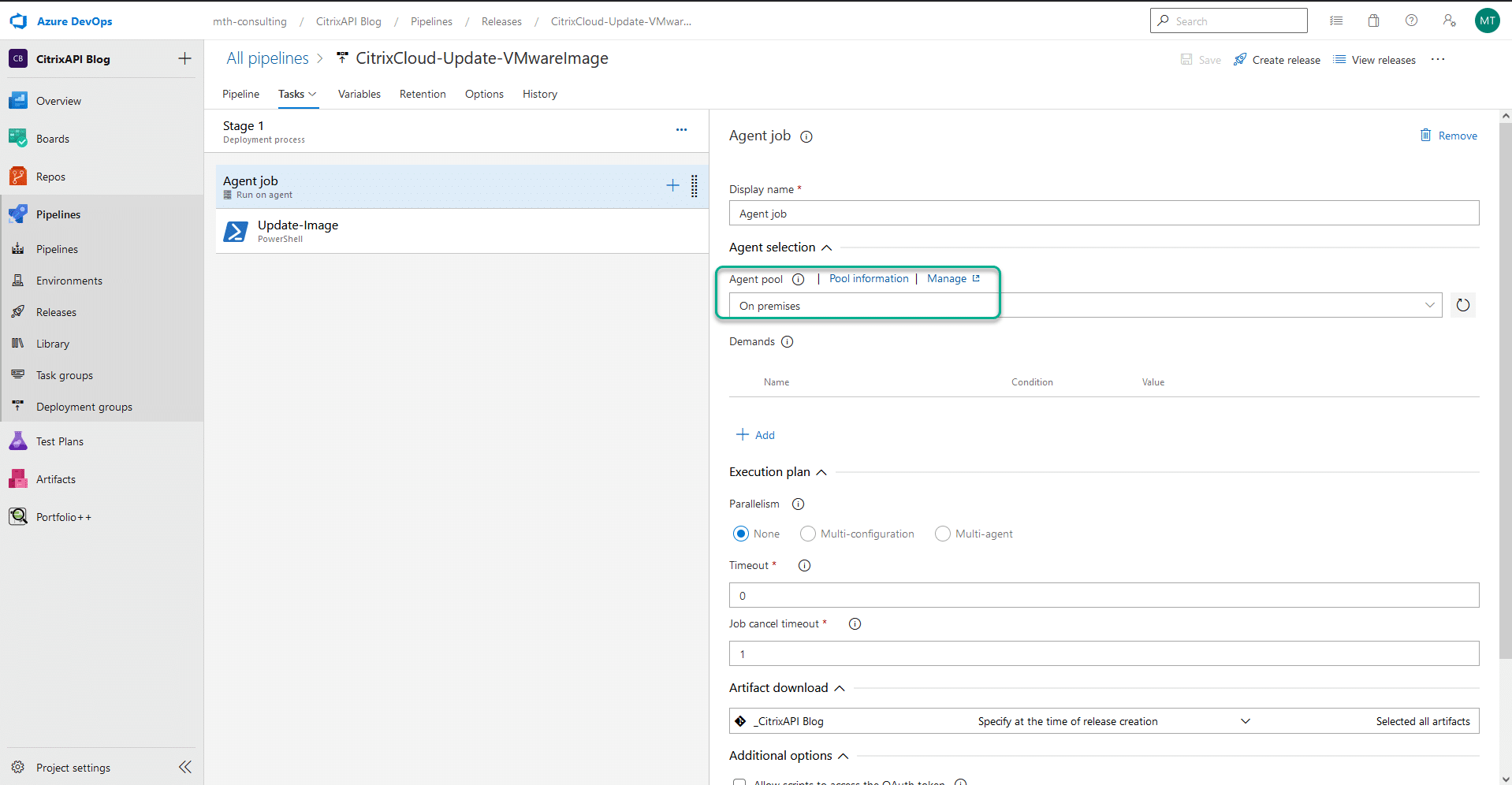Edit Job cancel timeout field
The image size is (1512, 785).
point(1104,653)
